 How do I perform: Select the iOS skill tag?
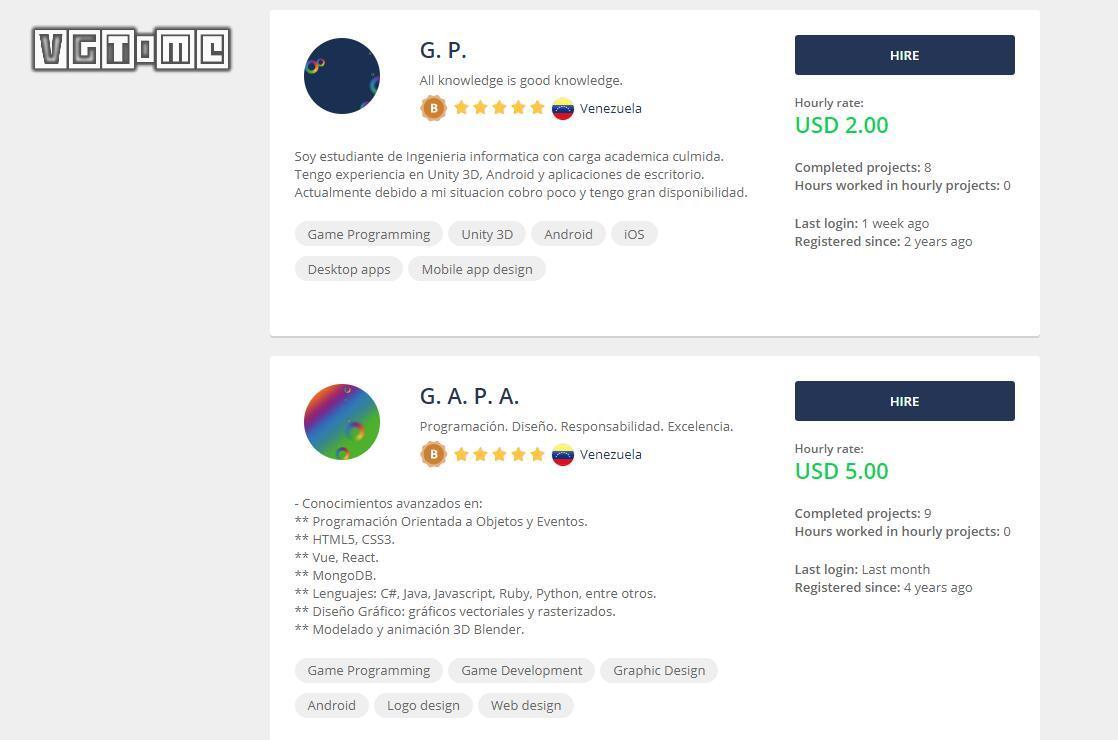634,234
